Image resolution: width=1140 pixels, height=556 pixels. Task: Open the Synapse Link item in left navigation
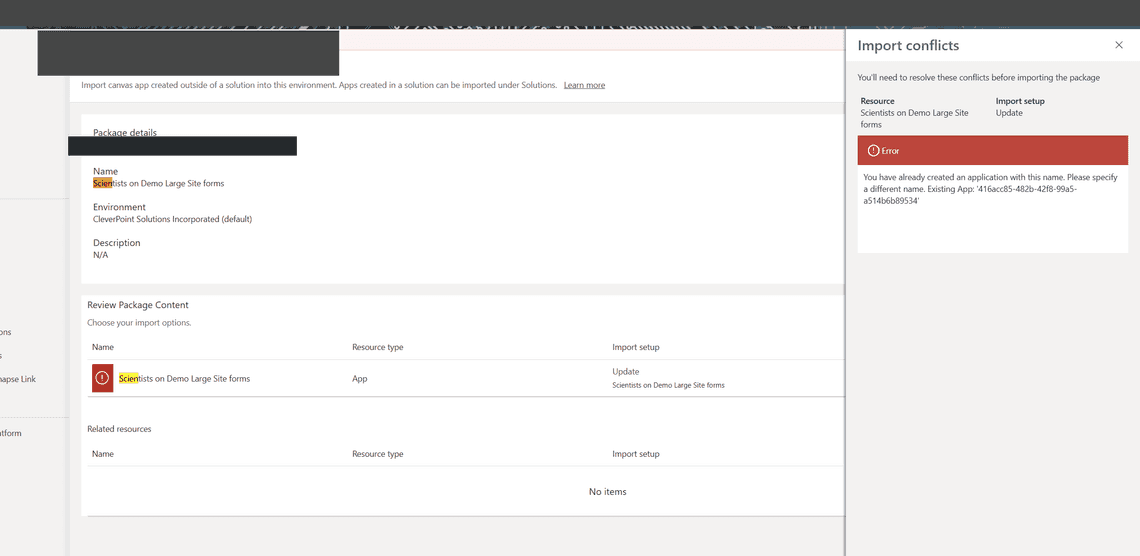click(x=18, y=379)
